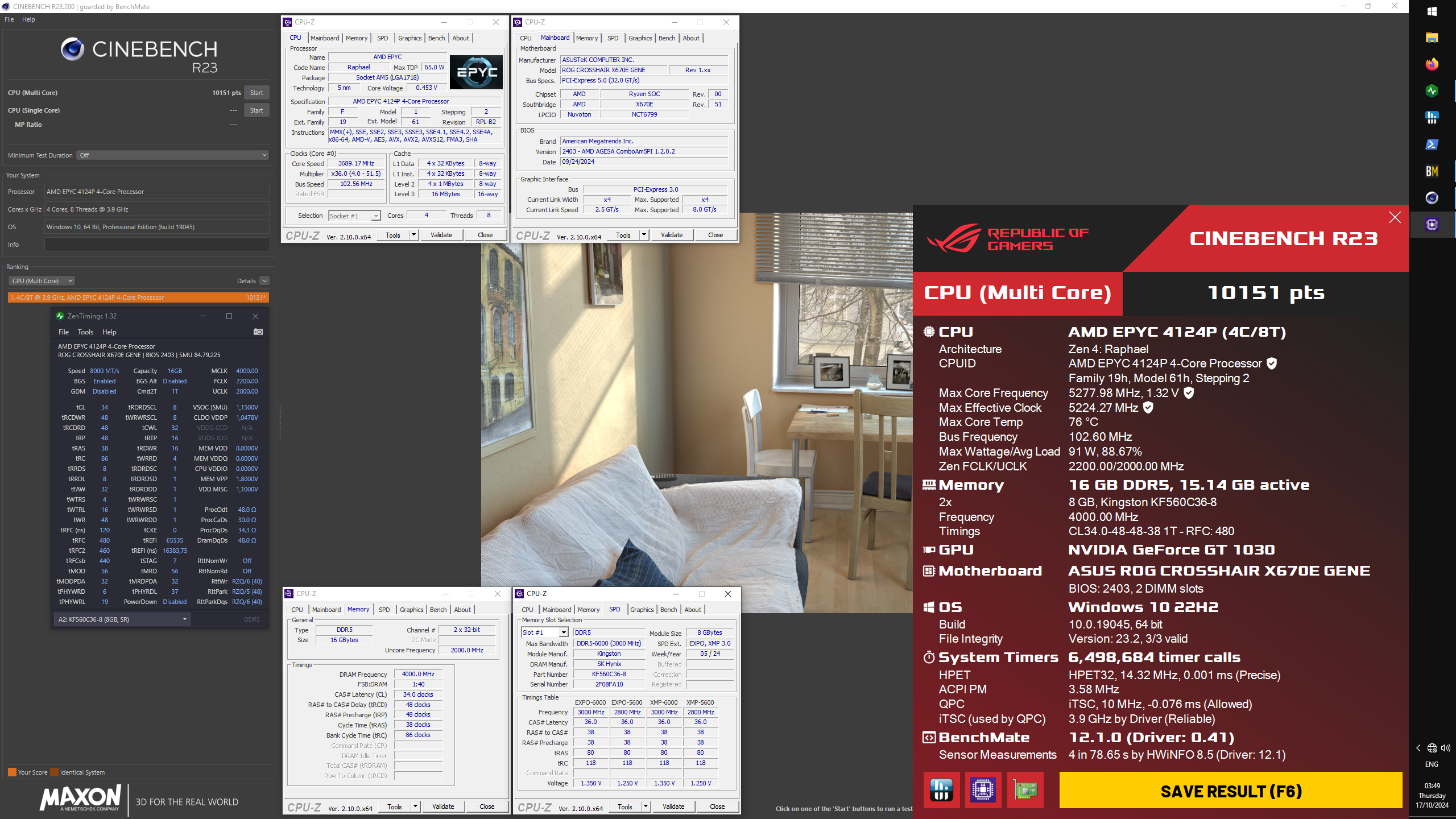Image resolution: width=1456 pixels, height=819 pixels.
Task: Open Tools arrow in CPU-Z Memory window
Action: click(415, 806)
